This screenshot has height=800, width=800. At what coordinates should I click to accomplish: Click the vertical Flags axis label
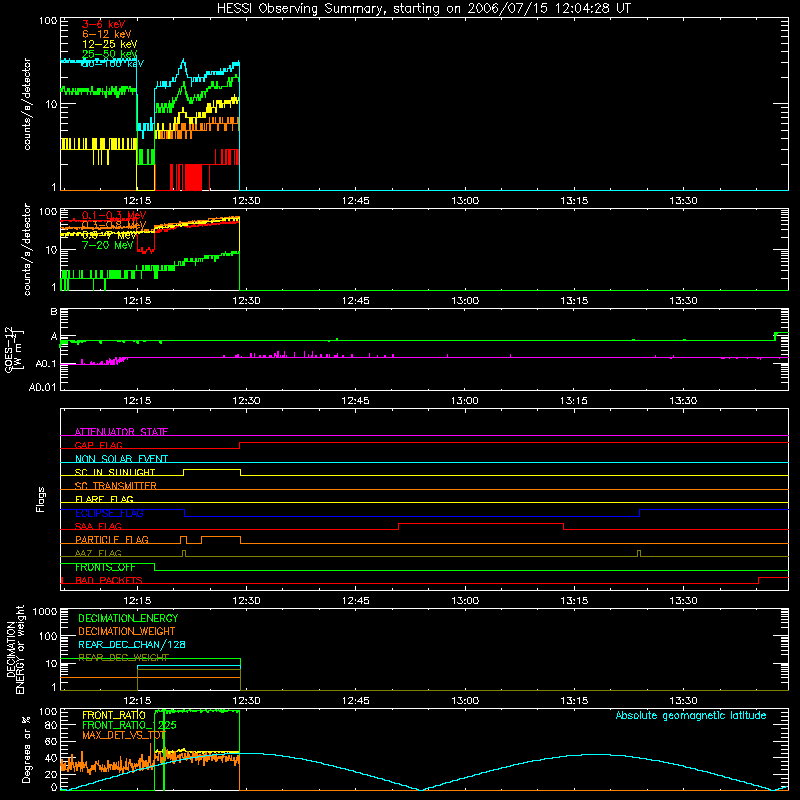click(x=41, y=499)
